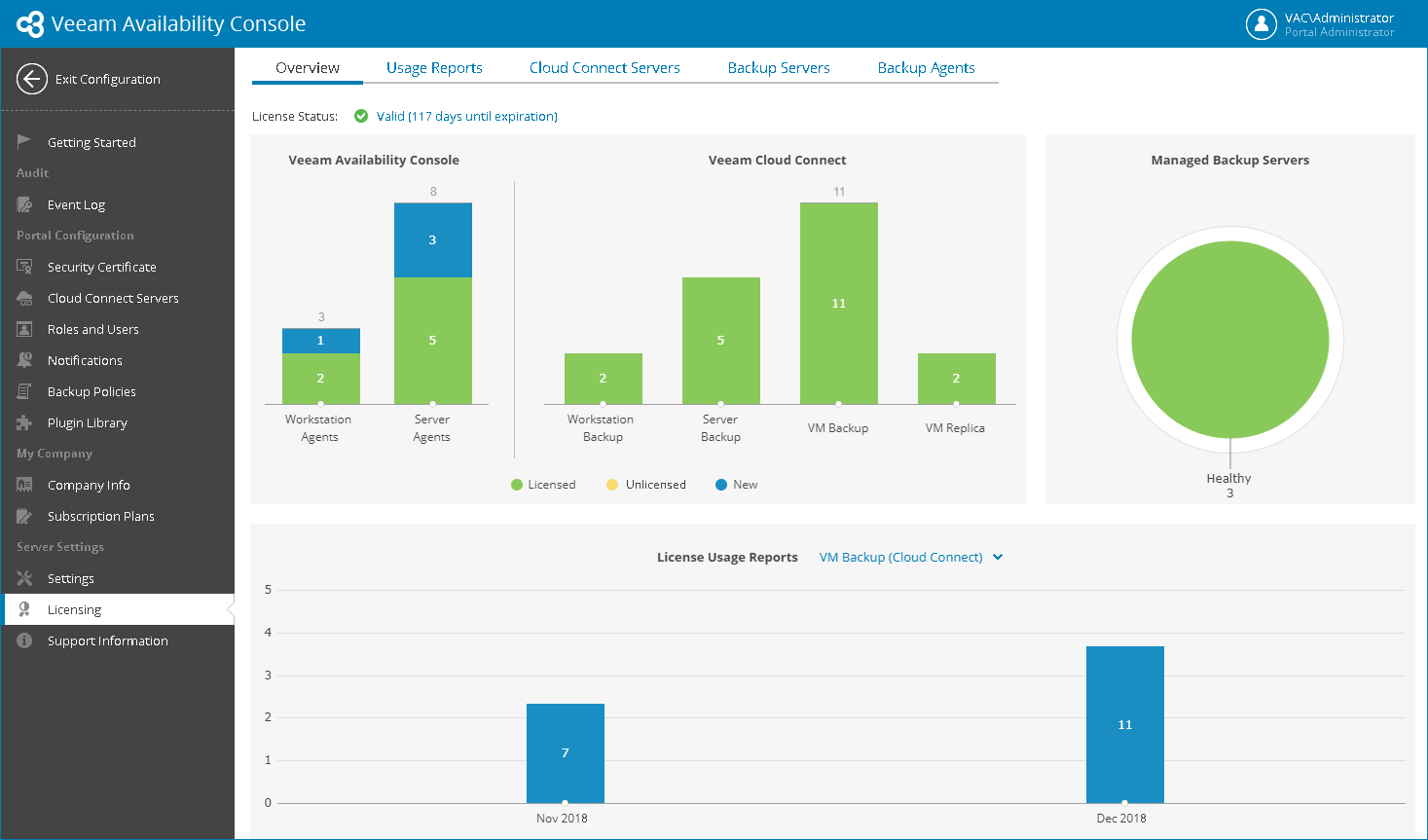This screenshot has height=840, width=1428.
Task: Click the Settings wrench icon in sidebar
Action: click(x=24, y=578)
